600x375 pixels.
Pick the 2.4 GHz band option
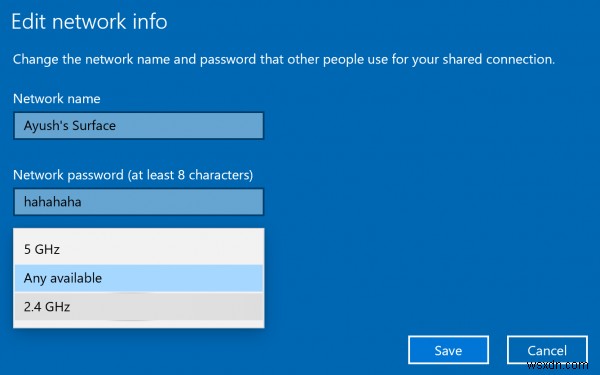(x=139, y=307)
